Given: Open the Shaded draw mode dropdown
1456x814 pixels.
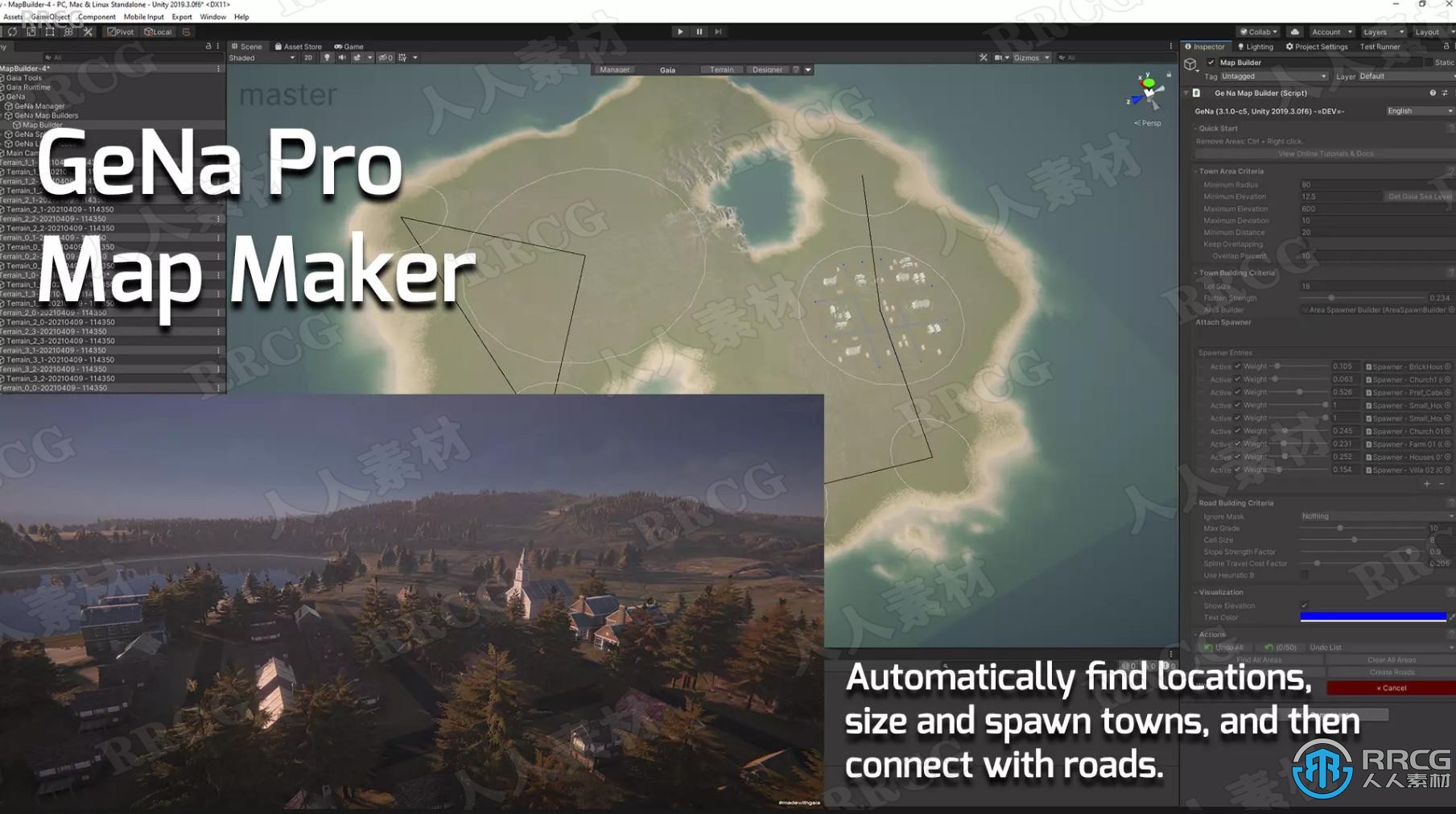Looking at the screenshot, I should point(262,58).
